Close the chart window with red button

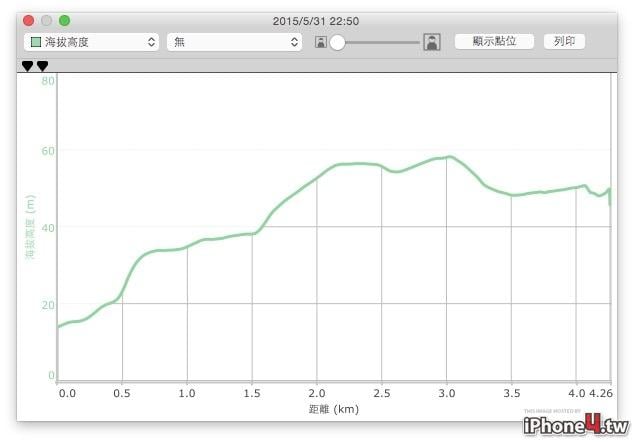28,20
